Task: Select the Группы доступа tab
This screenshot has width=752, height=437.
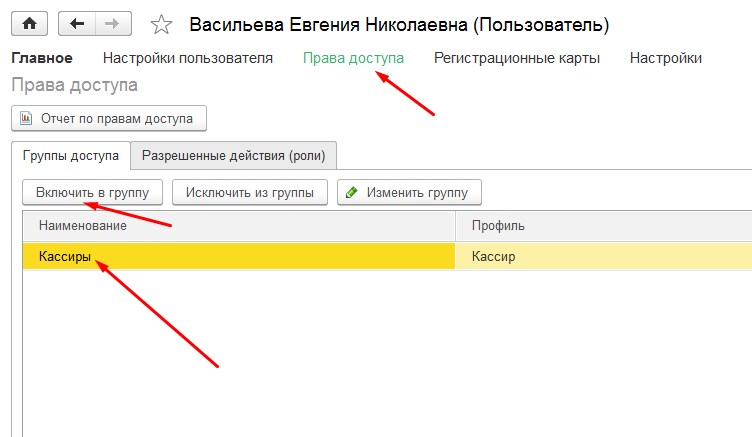Action: pyautogui.click(x=71, y=155)
